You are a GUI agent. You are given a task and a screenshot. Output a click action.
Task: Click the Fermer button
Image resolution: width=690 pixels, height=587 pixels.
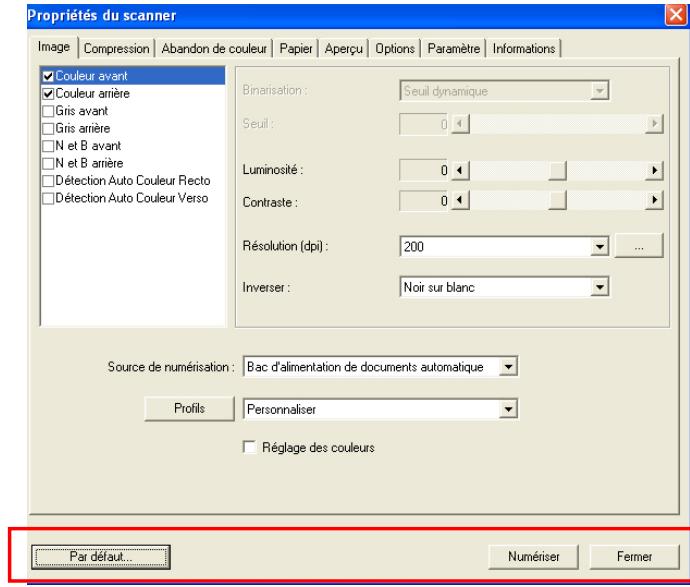pos(635,557)
